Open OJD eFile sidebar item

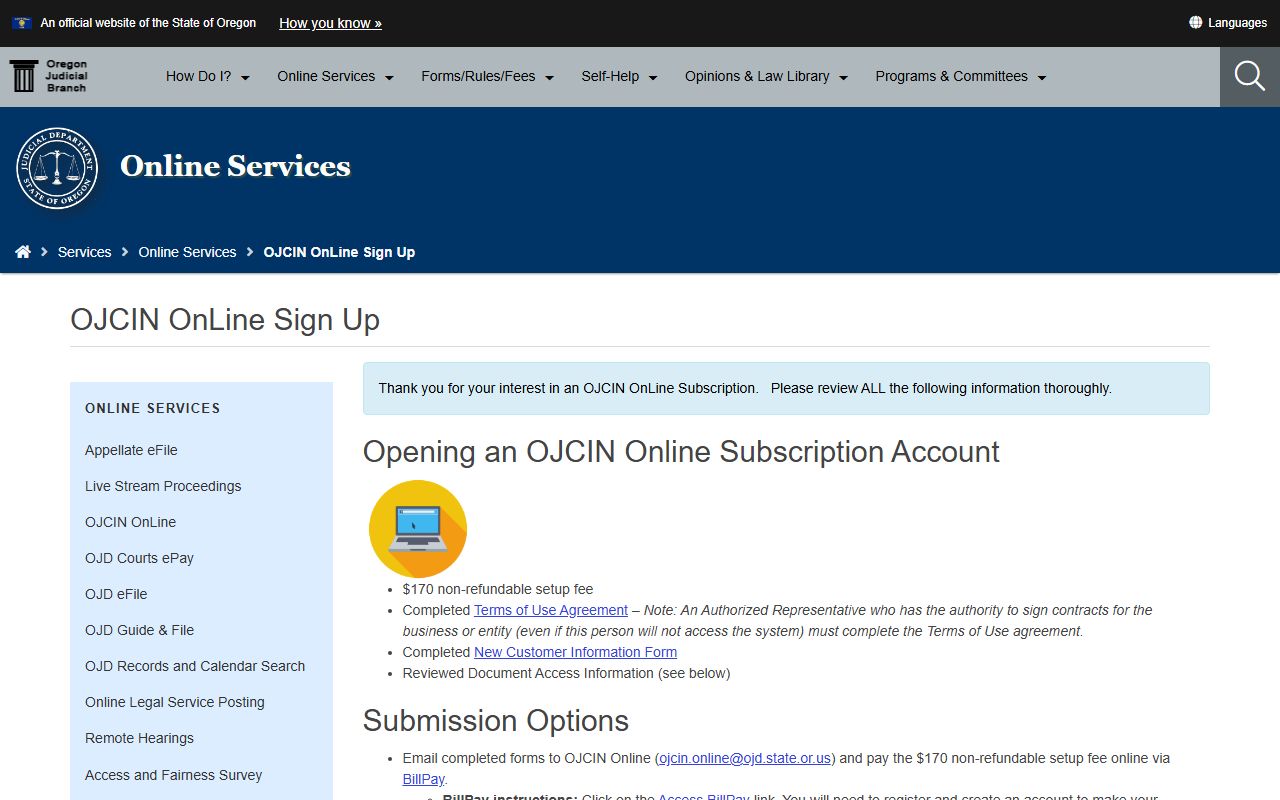coord(116,594)
